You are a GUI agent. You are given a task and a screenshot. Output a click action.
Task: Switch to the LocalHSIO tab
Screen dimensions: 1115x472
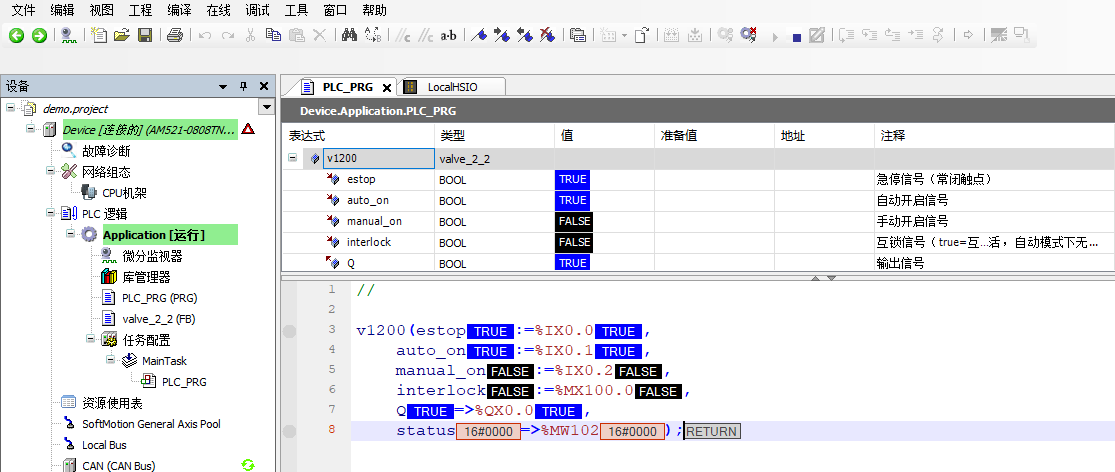tap(453, 87)
